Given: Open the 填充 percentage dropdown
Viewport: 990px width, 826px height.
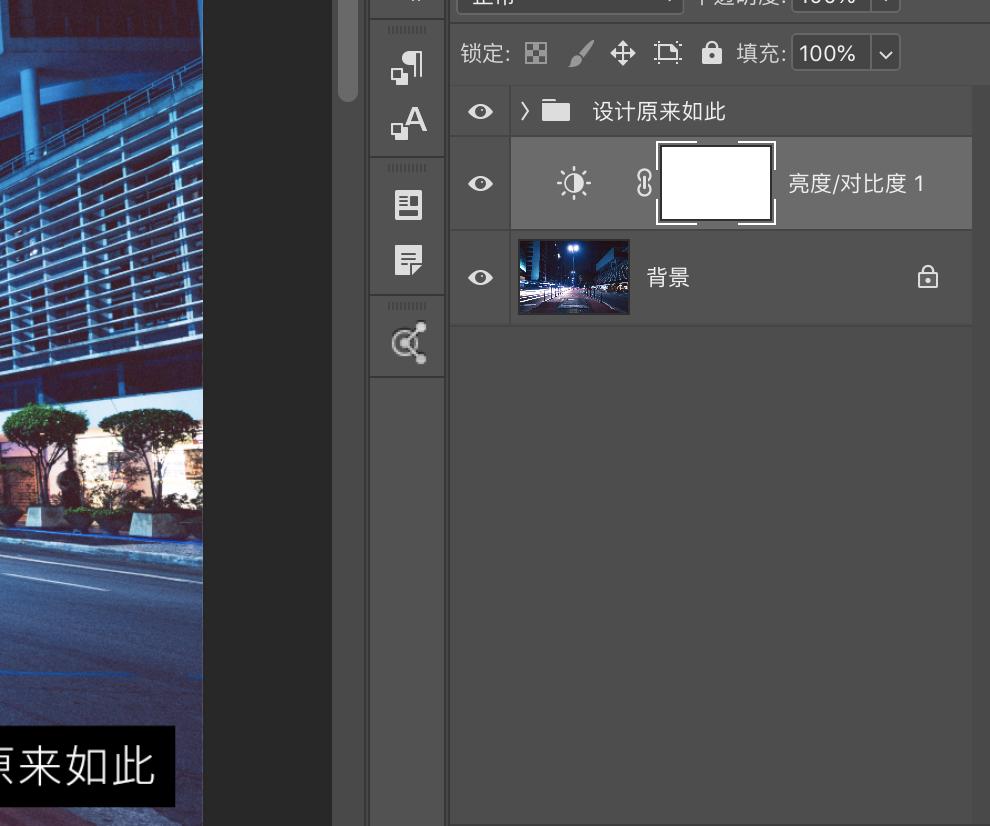Looking at the screenshot, I should coord(885,53).
